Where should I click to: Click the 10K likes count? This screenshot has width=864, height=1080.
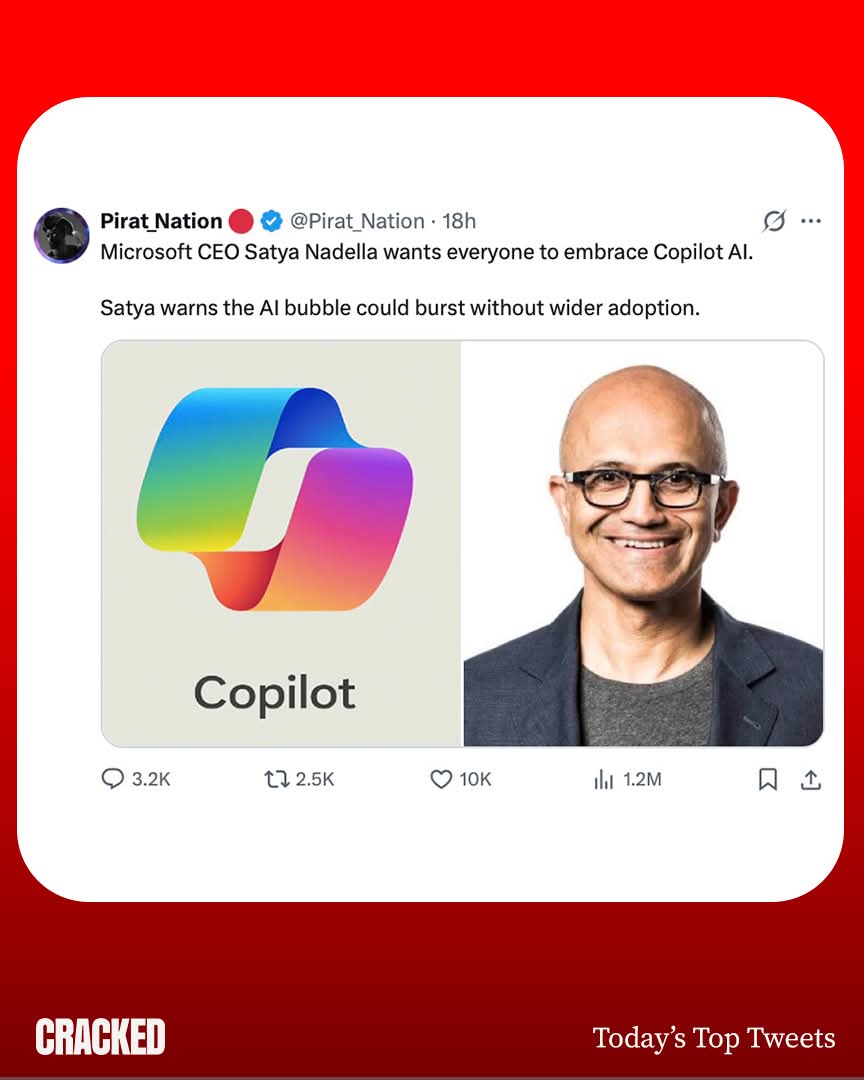(475, 780)
